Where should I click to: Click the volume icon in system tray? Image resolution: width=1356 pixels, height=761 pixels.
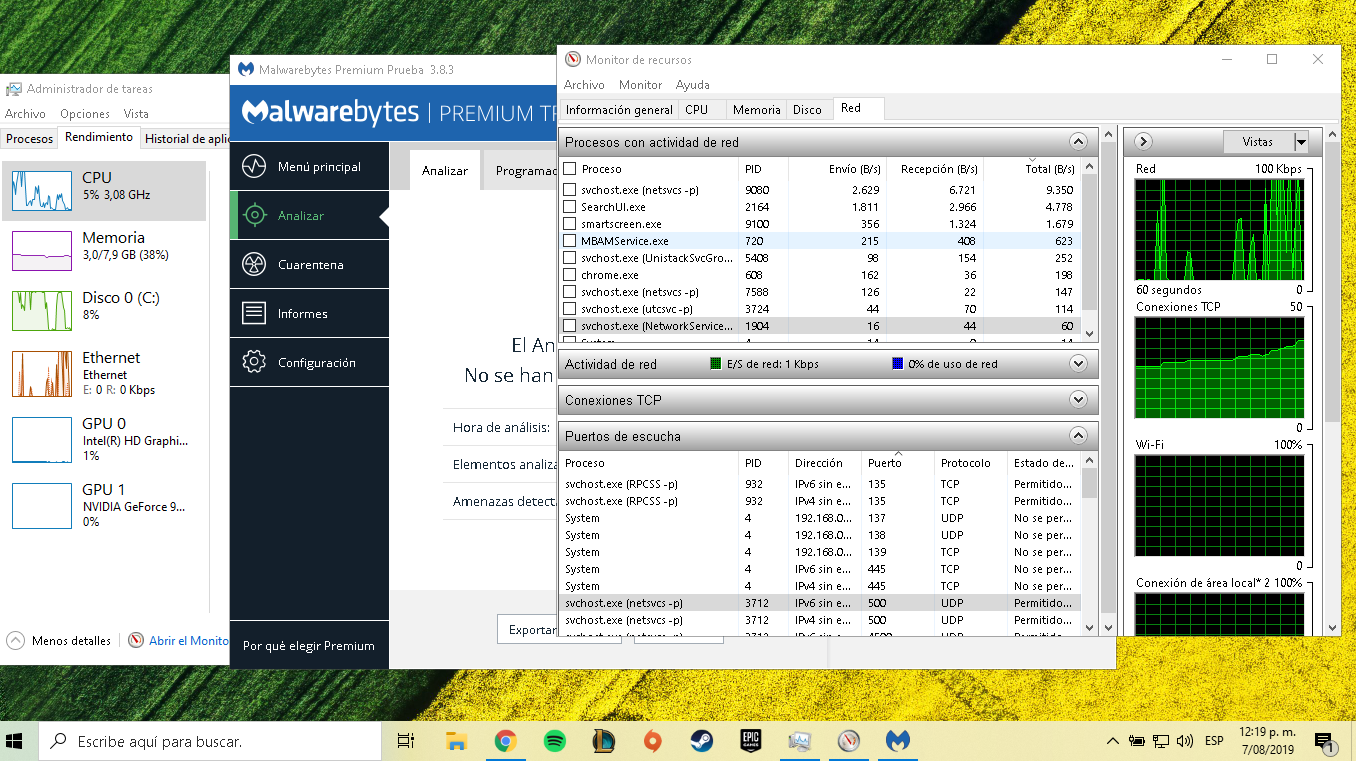click(1185, 741)
